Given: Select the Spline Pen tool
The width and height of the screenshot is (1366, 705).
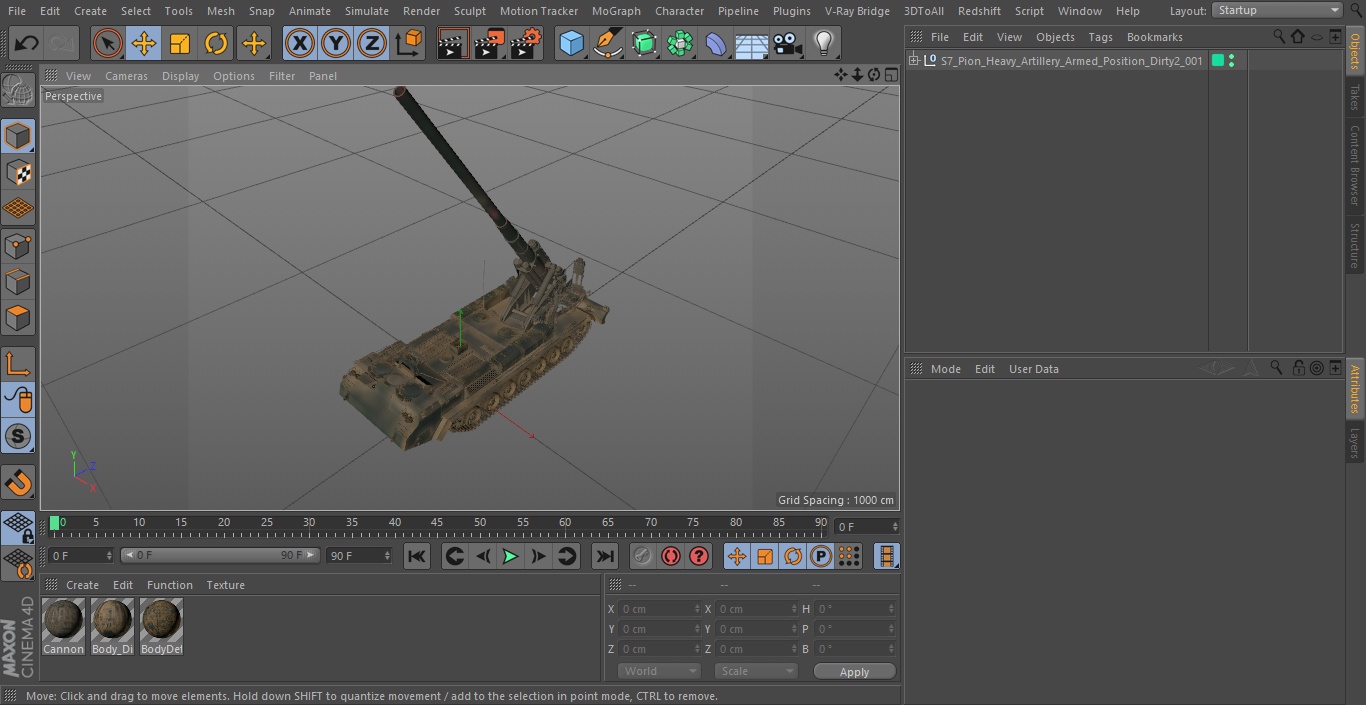Looking at the screenshot, I should pos(607,43).
